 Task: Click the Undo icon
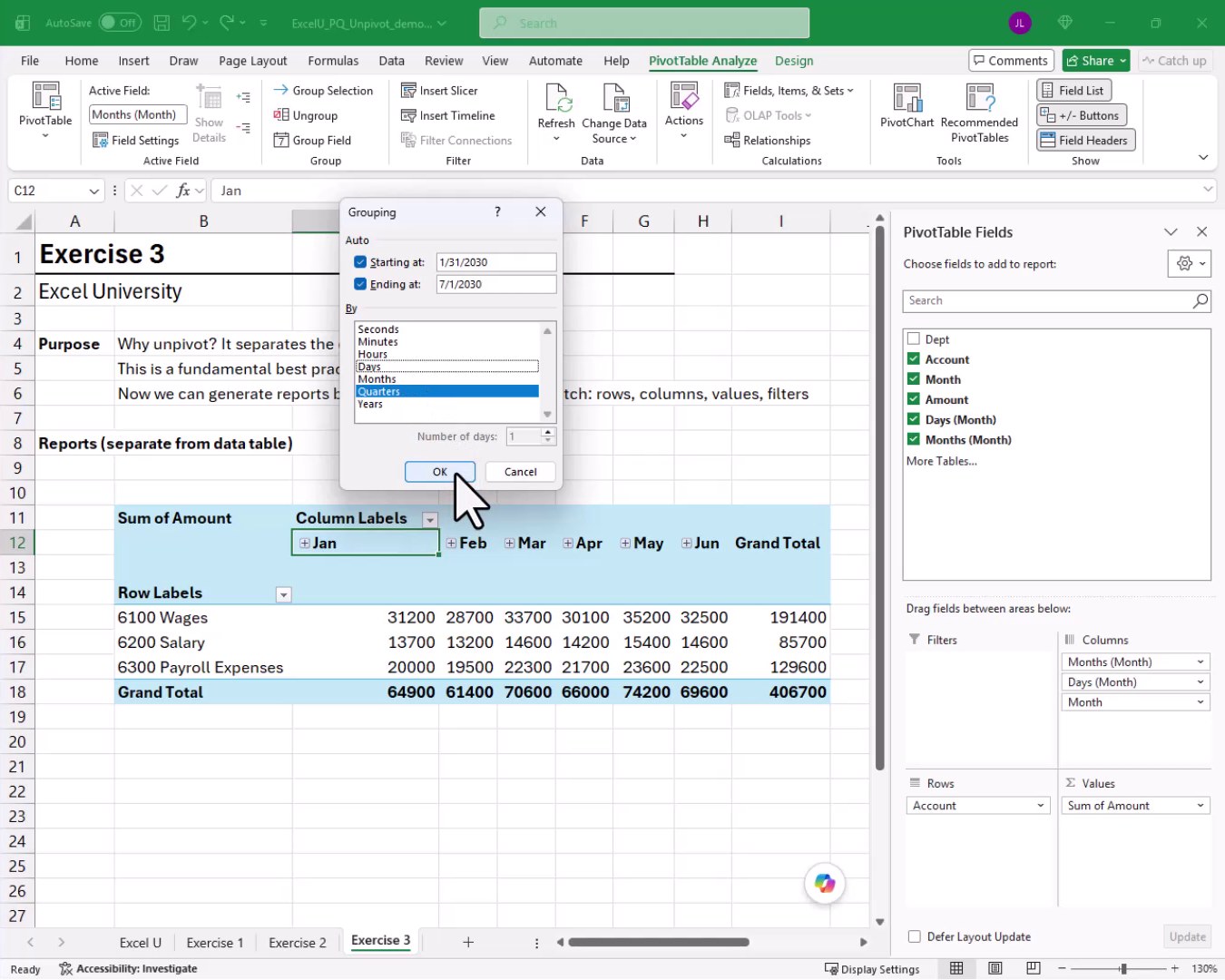[189, 23]
